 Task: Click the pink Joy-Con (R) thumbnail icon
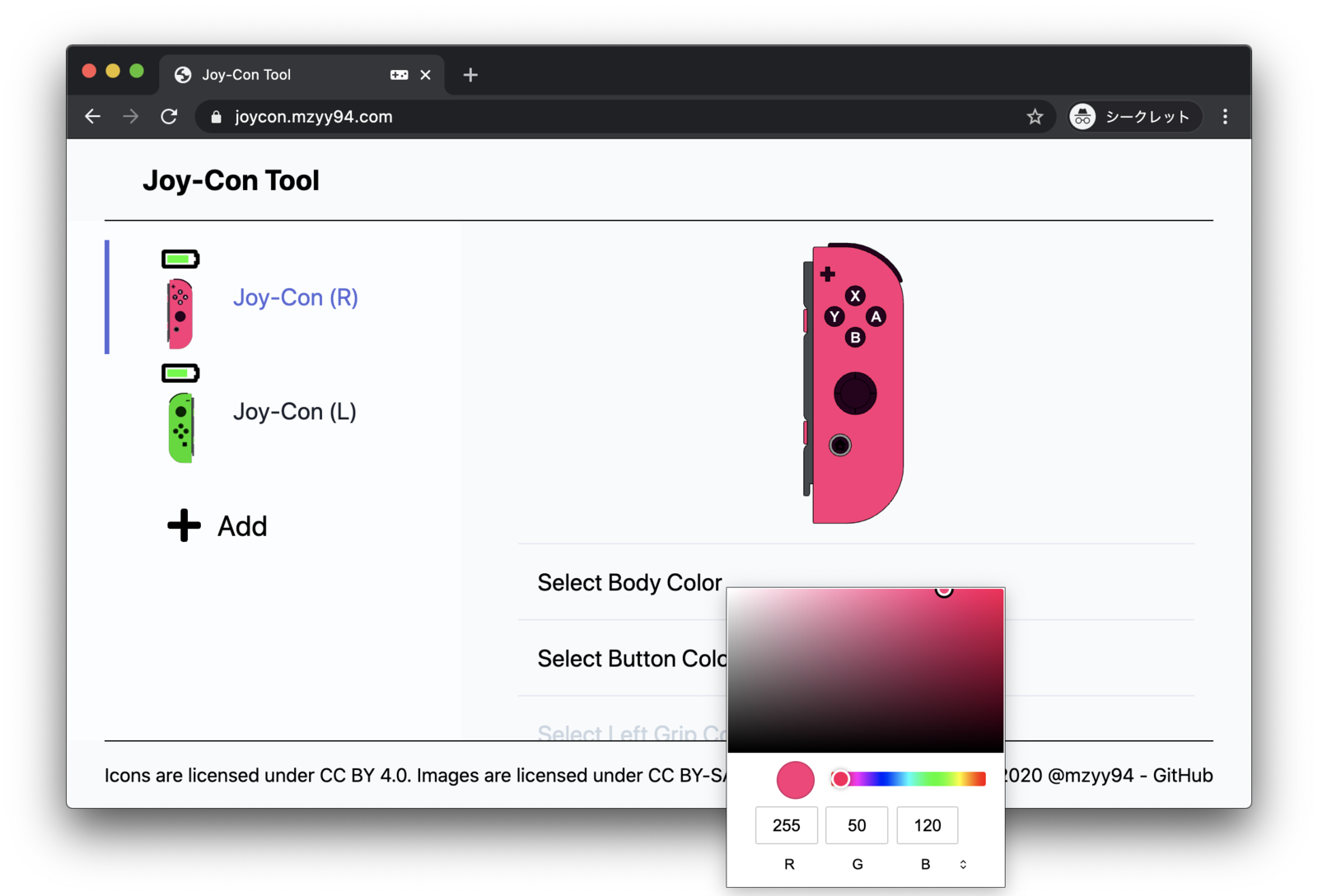pyautogui.click(x=180, y=314)
